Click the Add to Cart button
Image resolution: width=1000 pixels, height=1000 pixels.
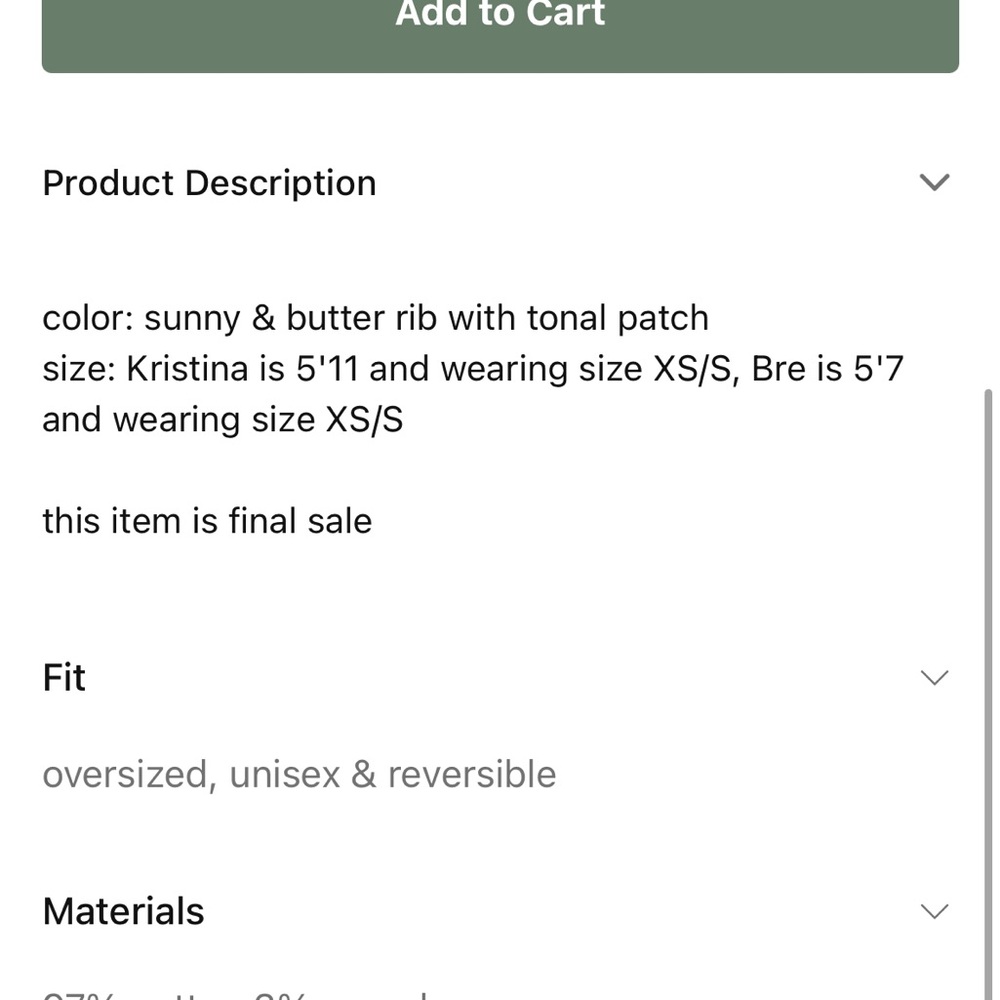pyautogui.click(x=500, y=30)
